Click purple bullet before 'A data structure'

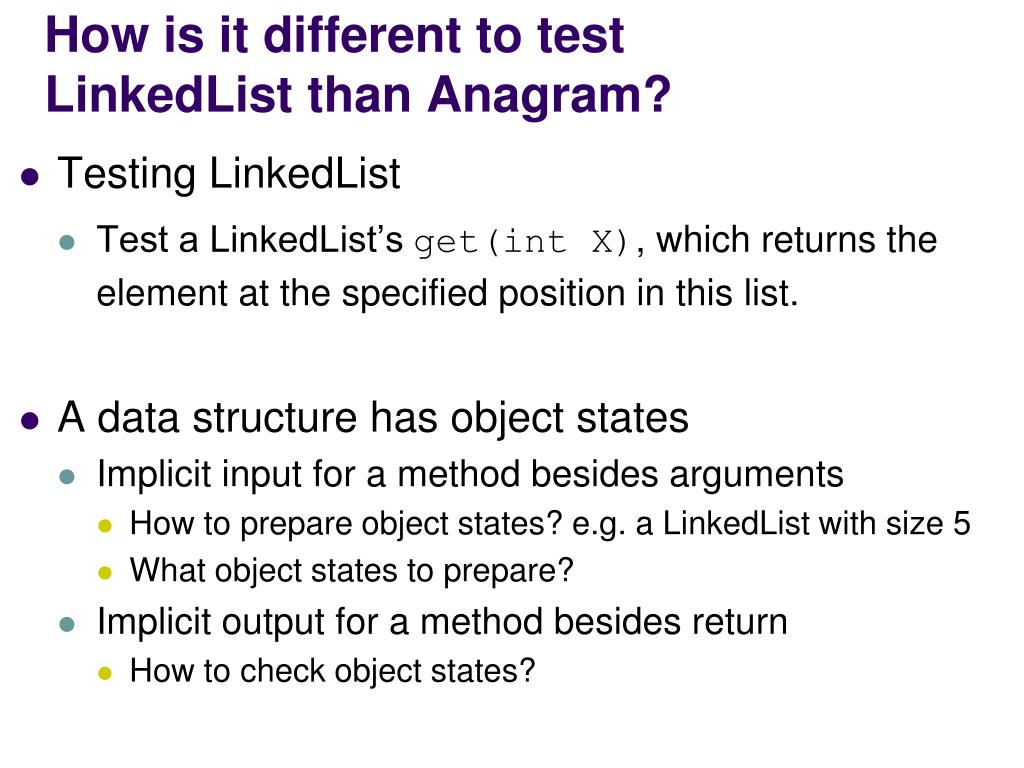[30, 420]
